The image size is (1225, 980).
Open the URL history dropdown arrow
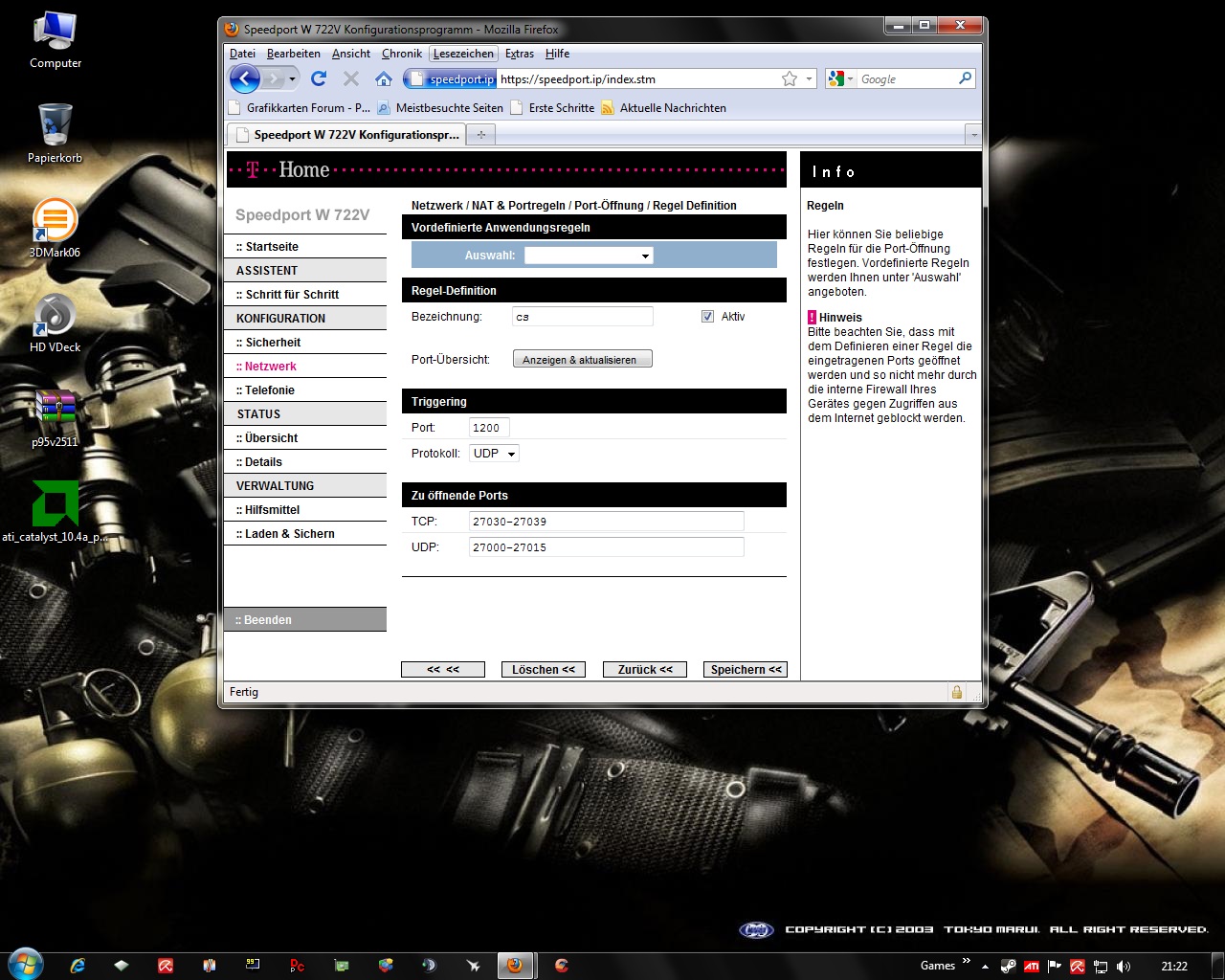tap(809, 78)
